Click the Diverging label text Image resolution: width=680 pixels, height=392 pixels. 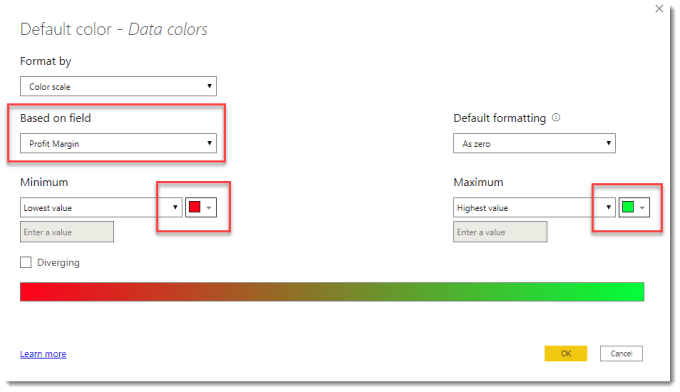click(x=59, y=262)
